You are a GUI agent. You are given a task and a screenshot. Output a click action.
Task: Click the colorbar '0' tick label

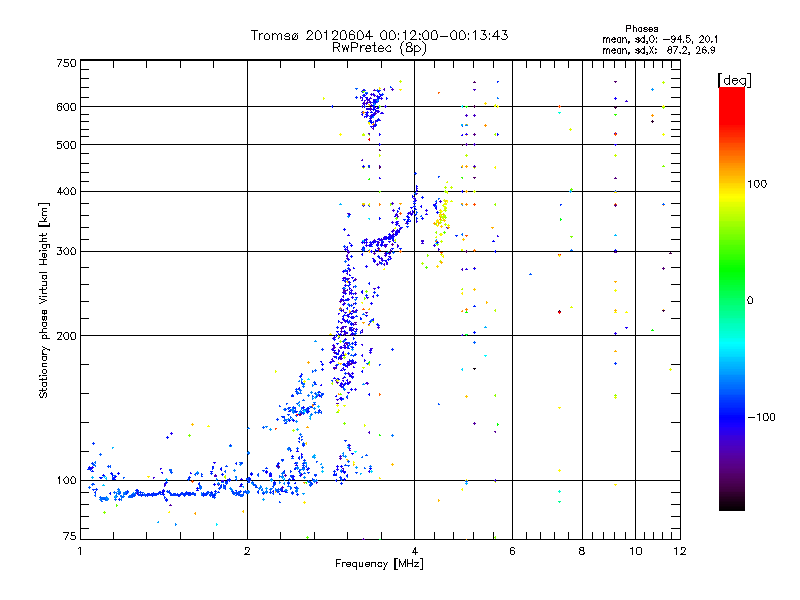[x=749, y=300]
